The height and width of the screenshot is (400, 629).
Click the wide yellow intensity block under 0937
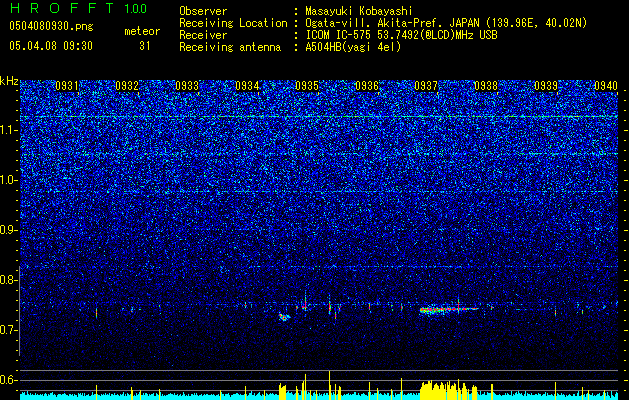coord(448,390)
